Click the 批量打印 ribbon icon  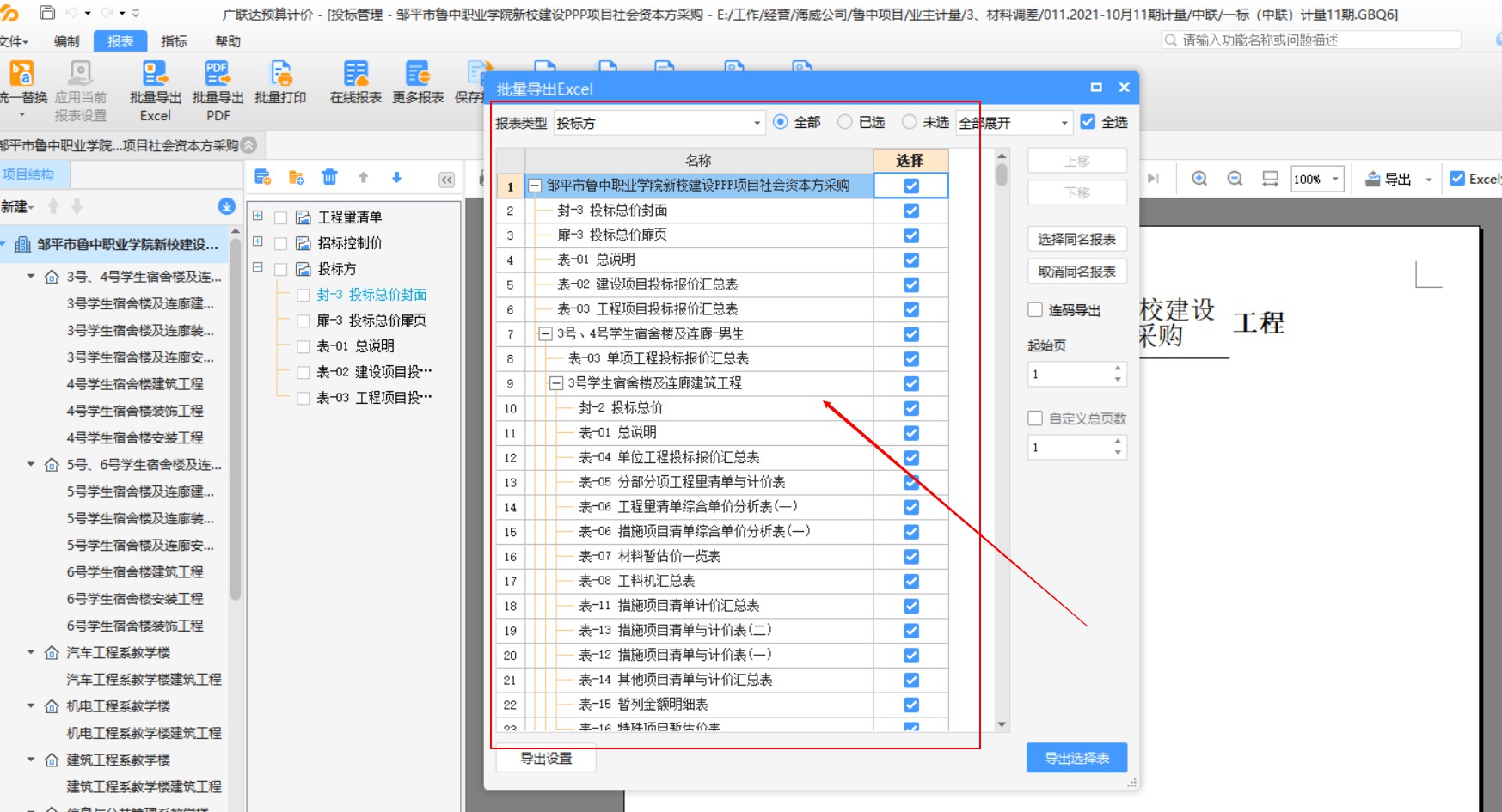point(280,74)
